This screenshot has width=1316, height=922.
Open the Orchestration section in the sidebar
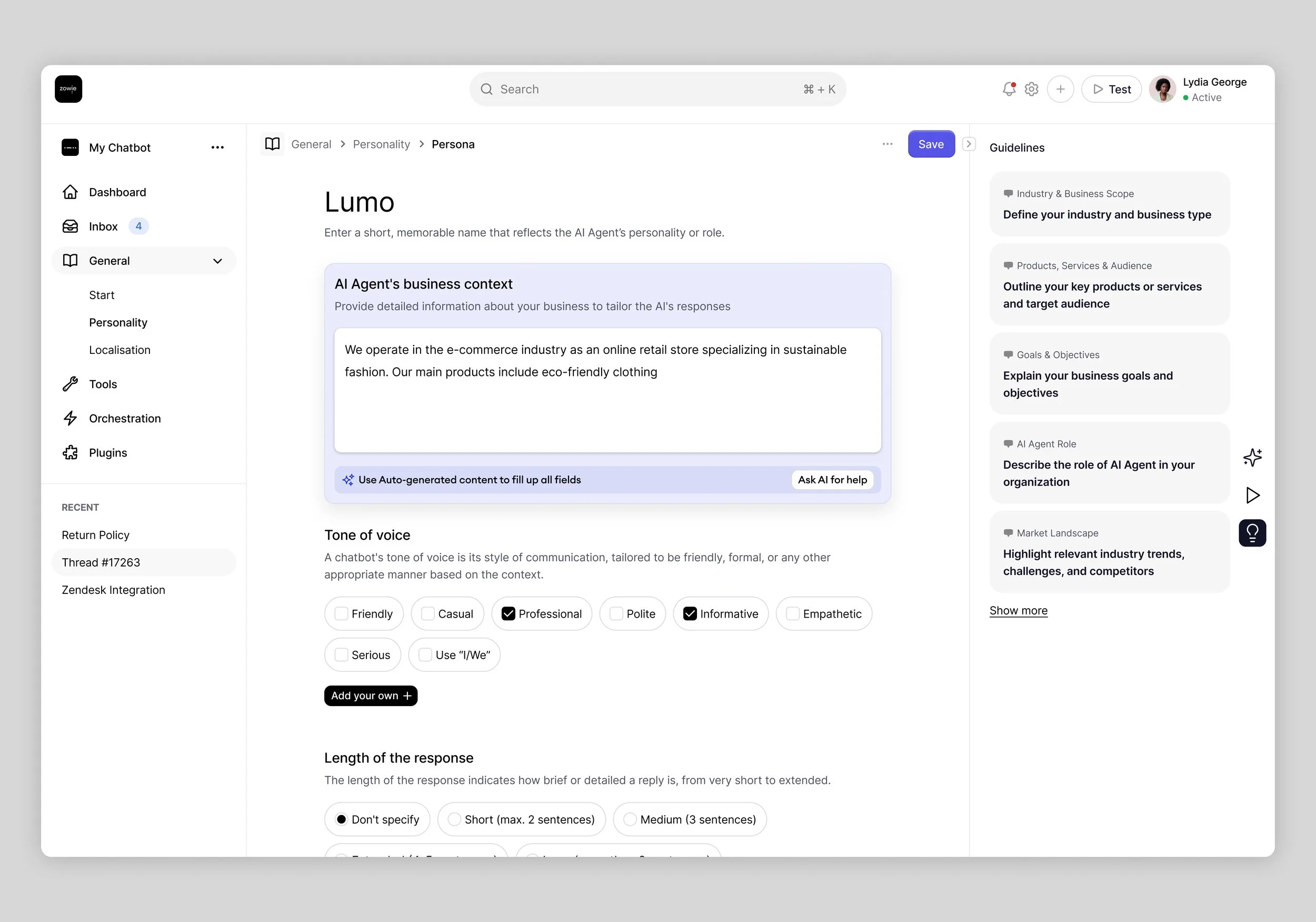[x=124, y=419]
